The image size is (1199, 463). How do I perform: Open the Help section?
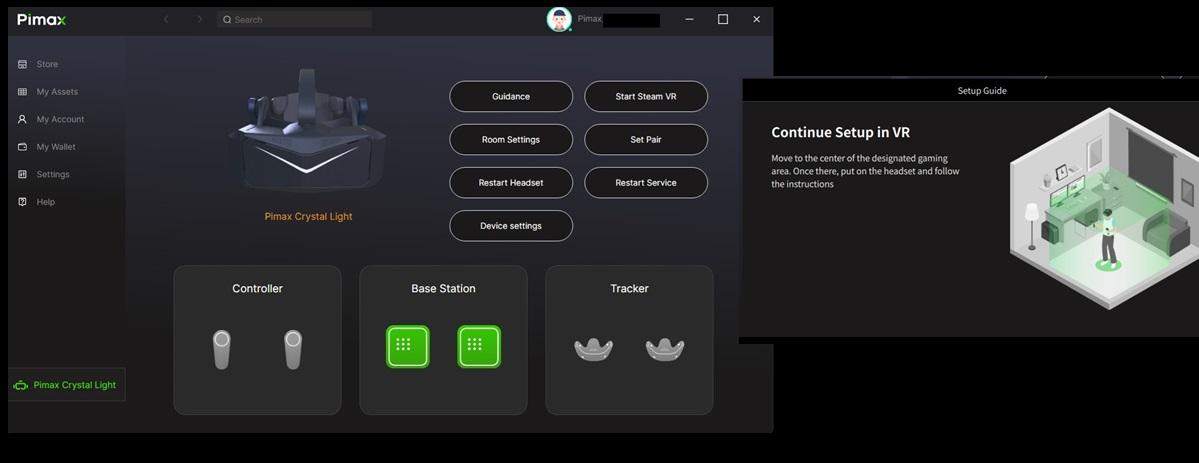(x=45, y=202)
